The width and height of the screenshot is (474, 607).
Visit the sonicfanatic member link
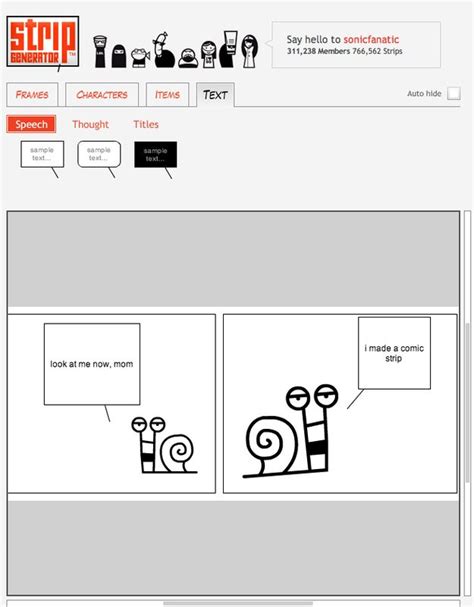pos(371,39)
